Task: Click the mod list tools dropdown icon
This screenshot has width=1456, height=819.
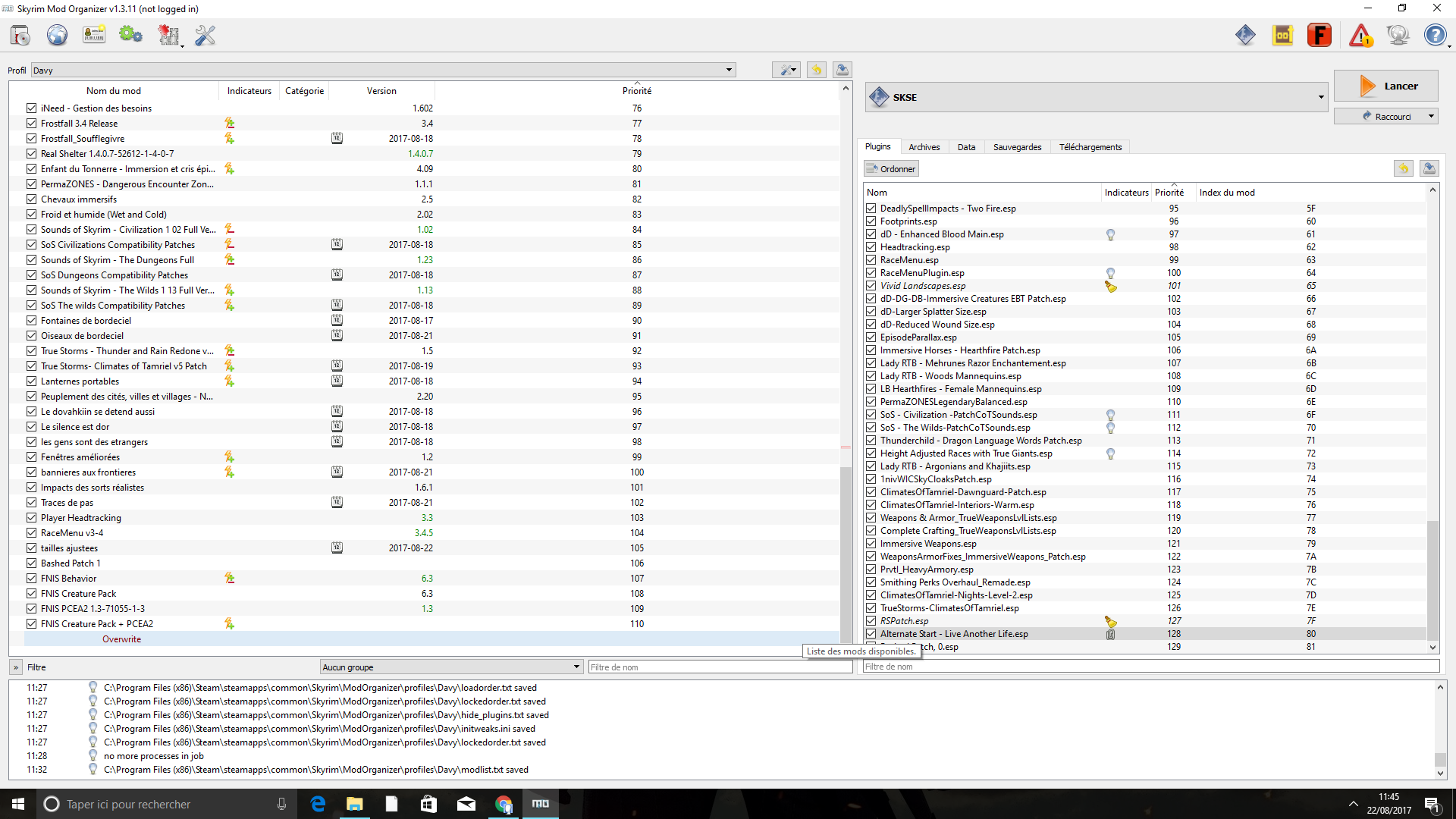Action: point(786,70)
